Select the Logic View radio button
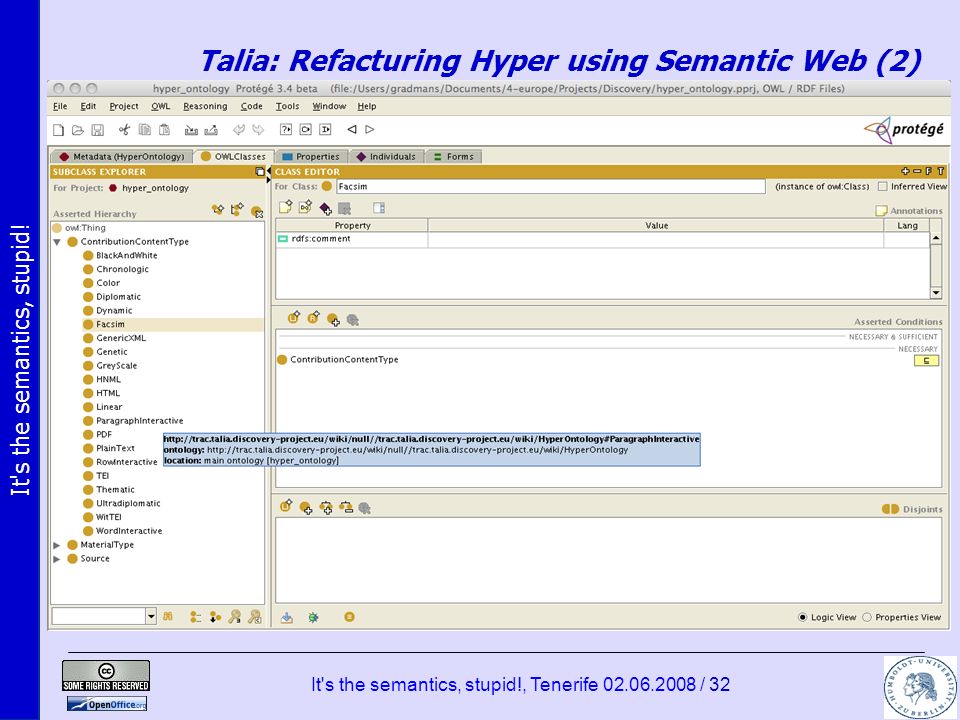Image resolution: width=960 pixels, height=720 pixels. (x=803, y=617)
